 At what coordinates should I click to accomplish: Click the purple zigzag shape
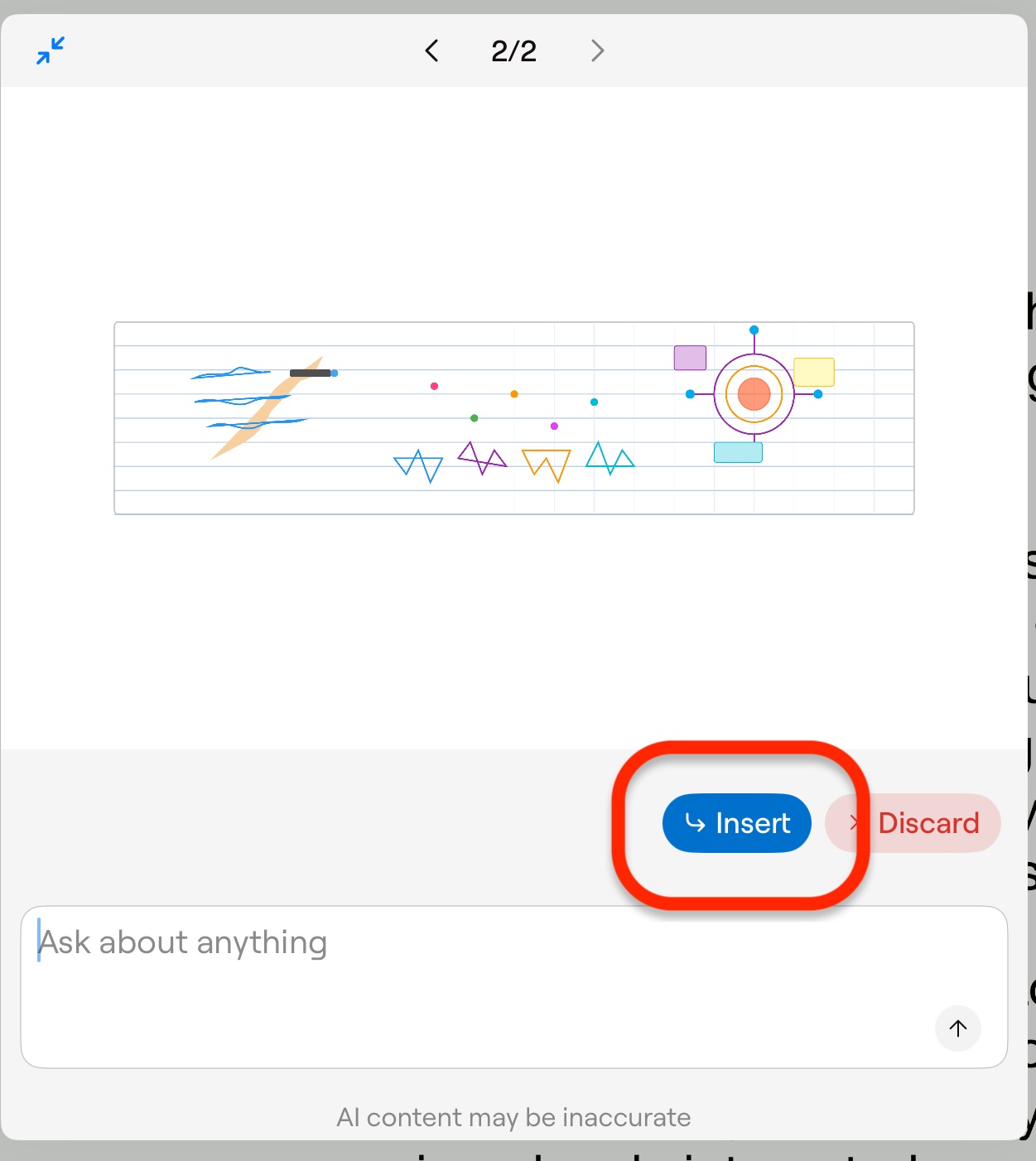tap(481, 457)
